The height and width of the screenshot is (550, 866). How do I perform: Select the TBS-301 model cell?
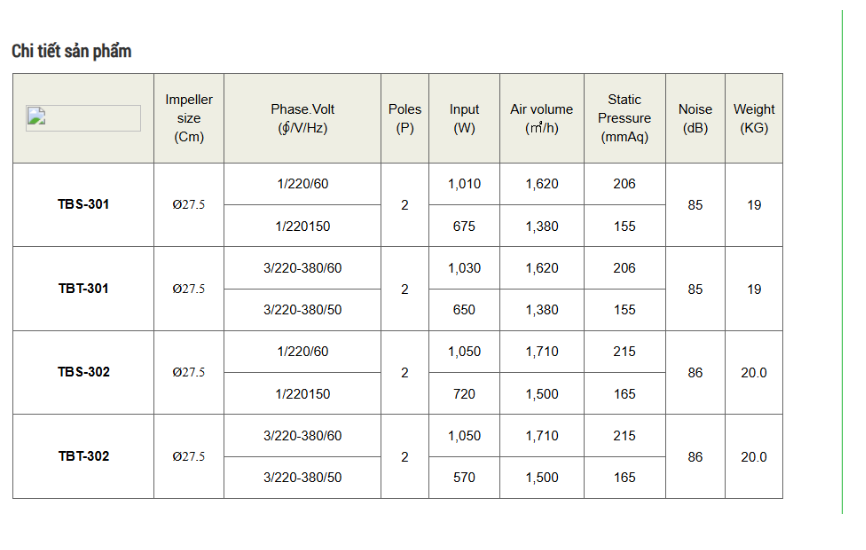click(x=83, y=205)
